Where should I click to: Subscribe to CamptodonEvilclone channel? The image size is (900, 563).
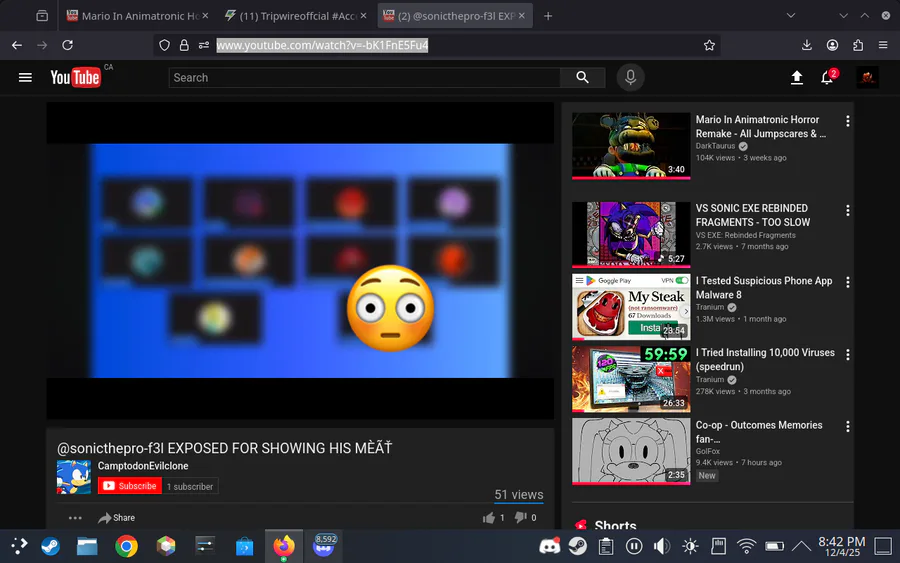[x=130, y=486]
